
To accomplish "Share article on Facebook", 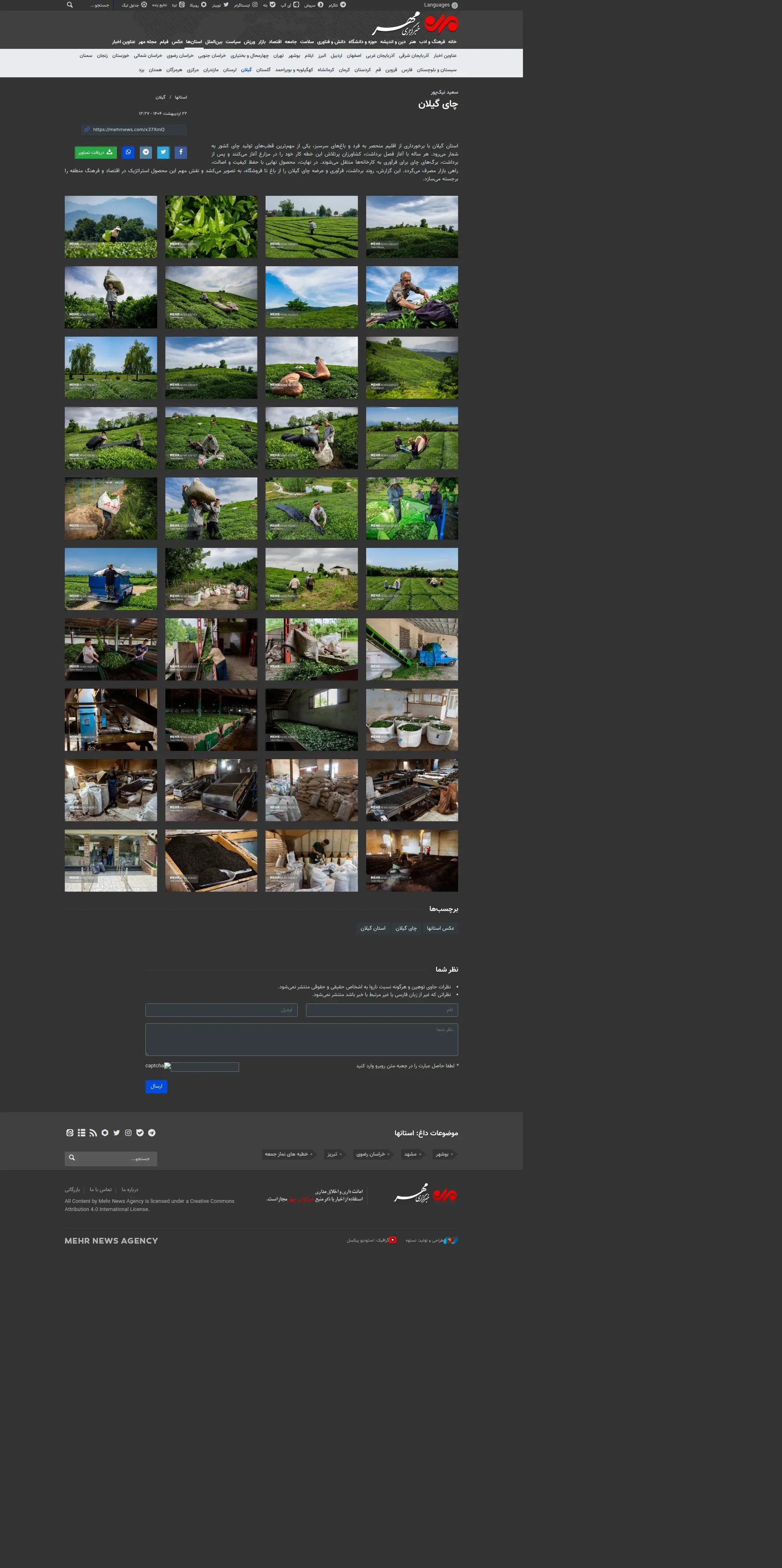I will 181,152.
